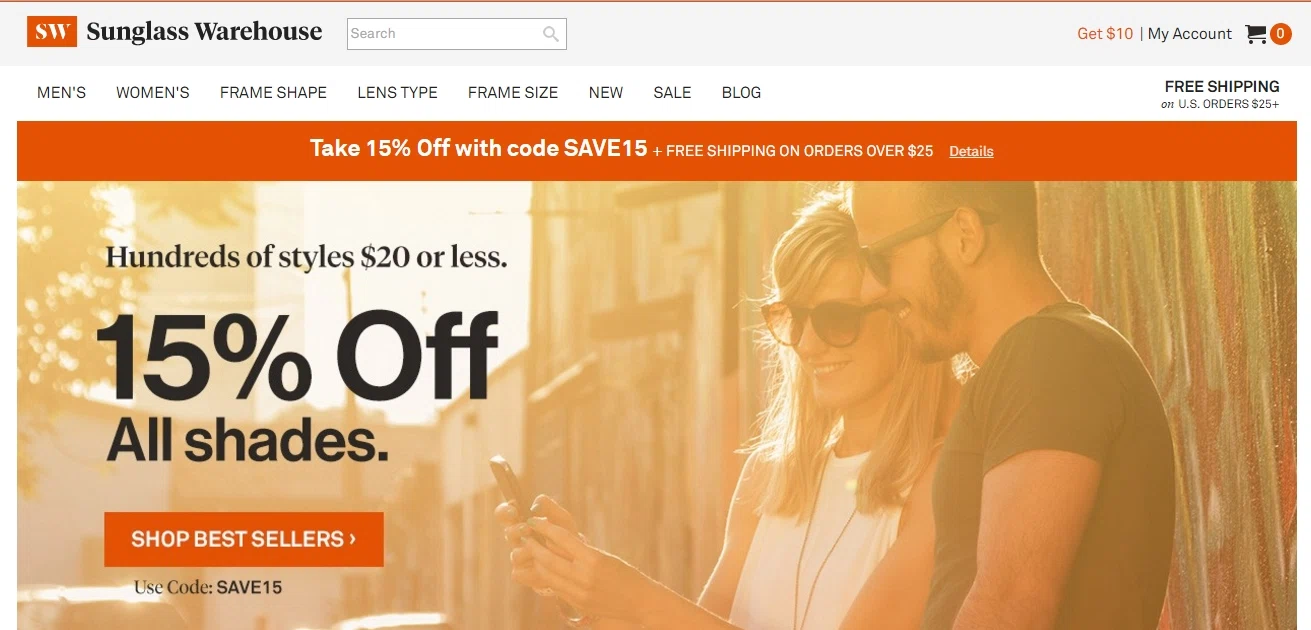
Task: Open the shopping cart icon
Action: click(1255, 34)
